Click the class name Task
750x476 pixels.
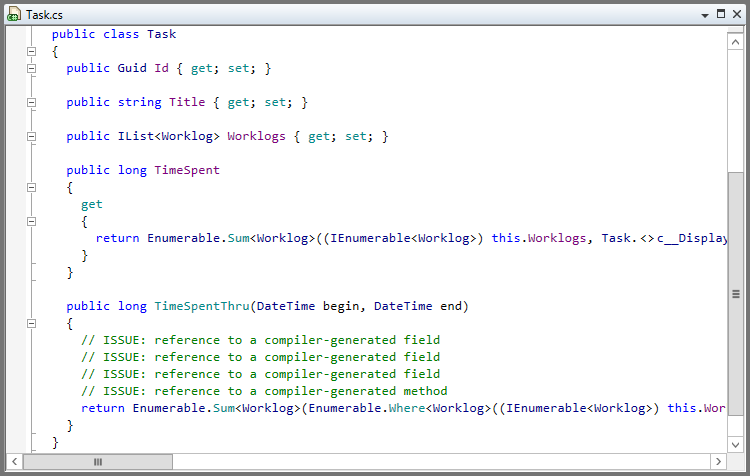(x=161, y=34)
